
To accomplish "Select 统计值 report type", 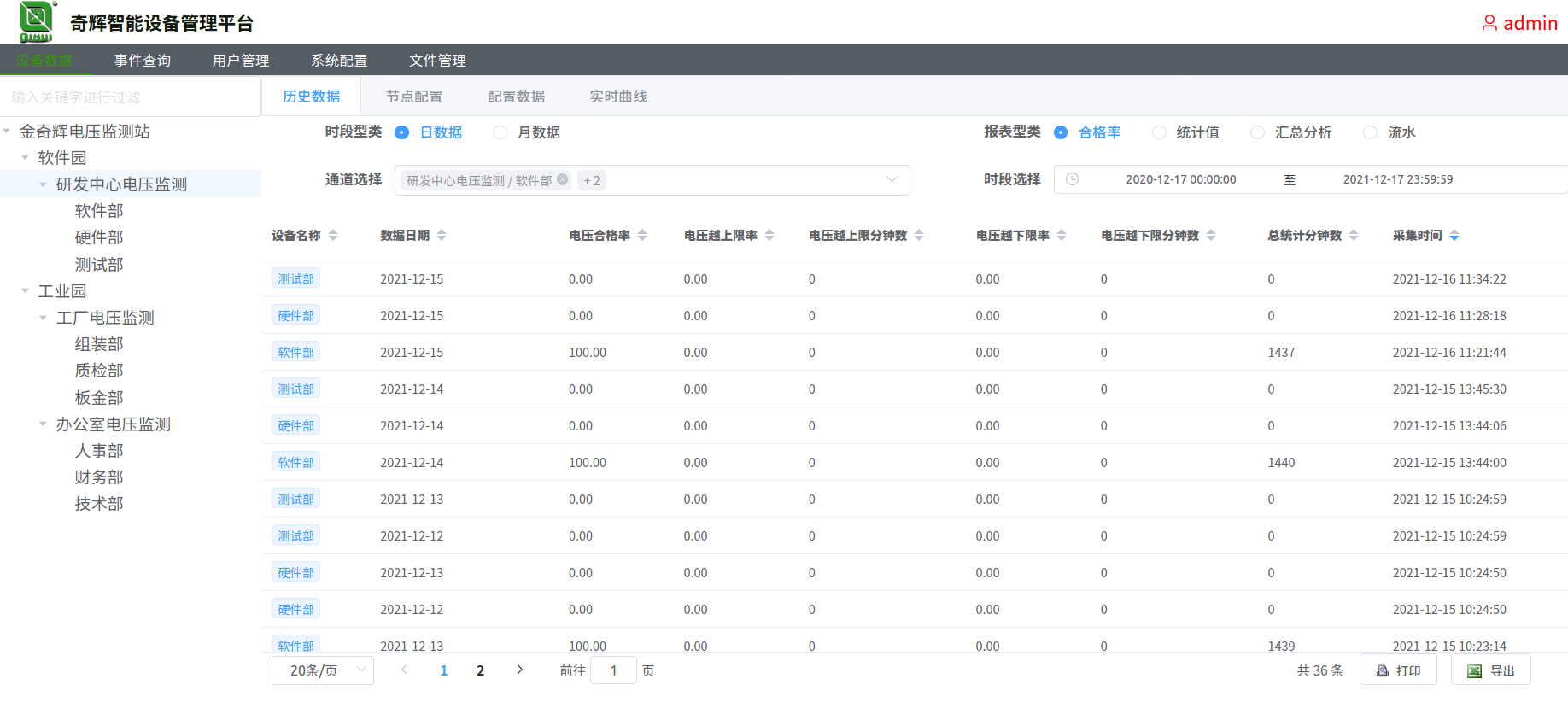I will [1185, 132].
